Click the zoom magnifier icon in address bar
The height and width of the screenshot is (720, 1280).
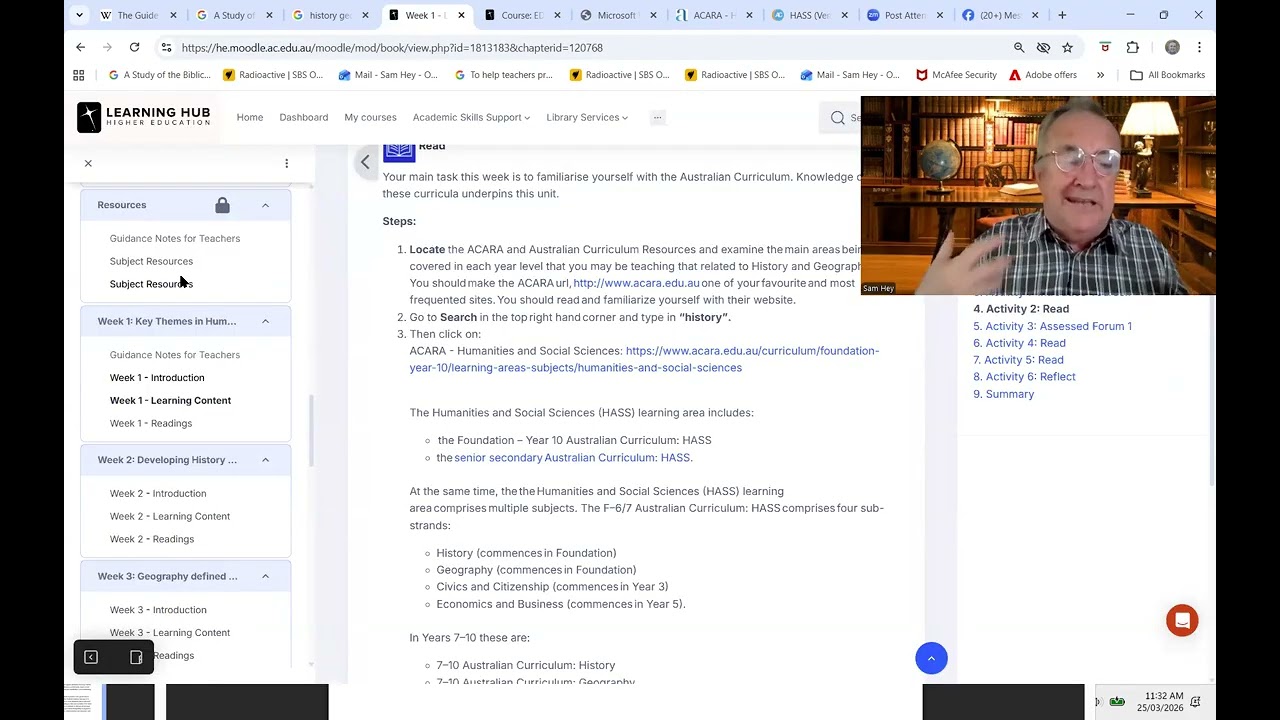click(1019, 47)
